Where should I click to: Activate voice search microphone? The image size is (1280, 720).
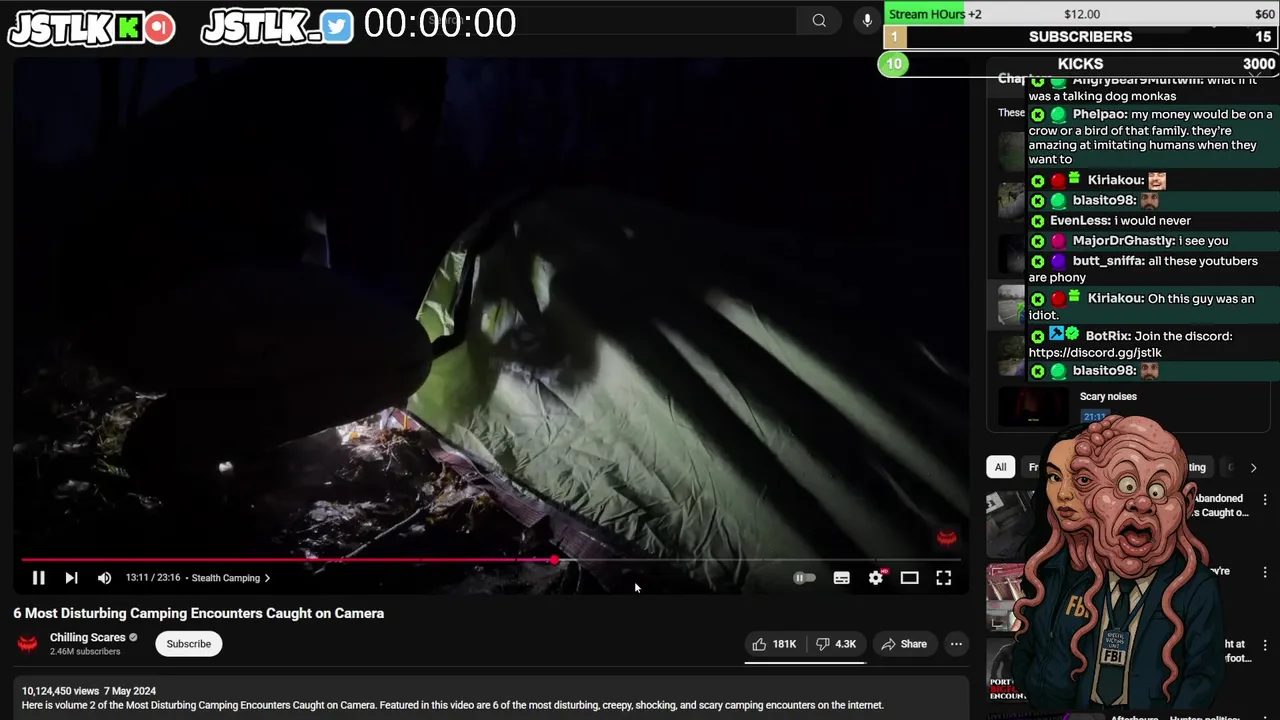coord(867,20)
